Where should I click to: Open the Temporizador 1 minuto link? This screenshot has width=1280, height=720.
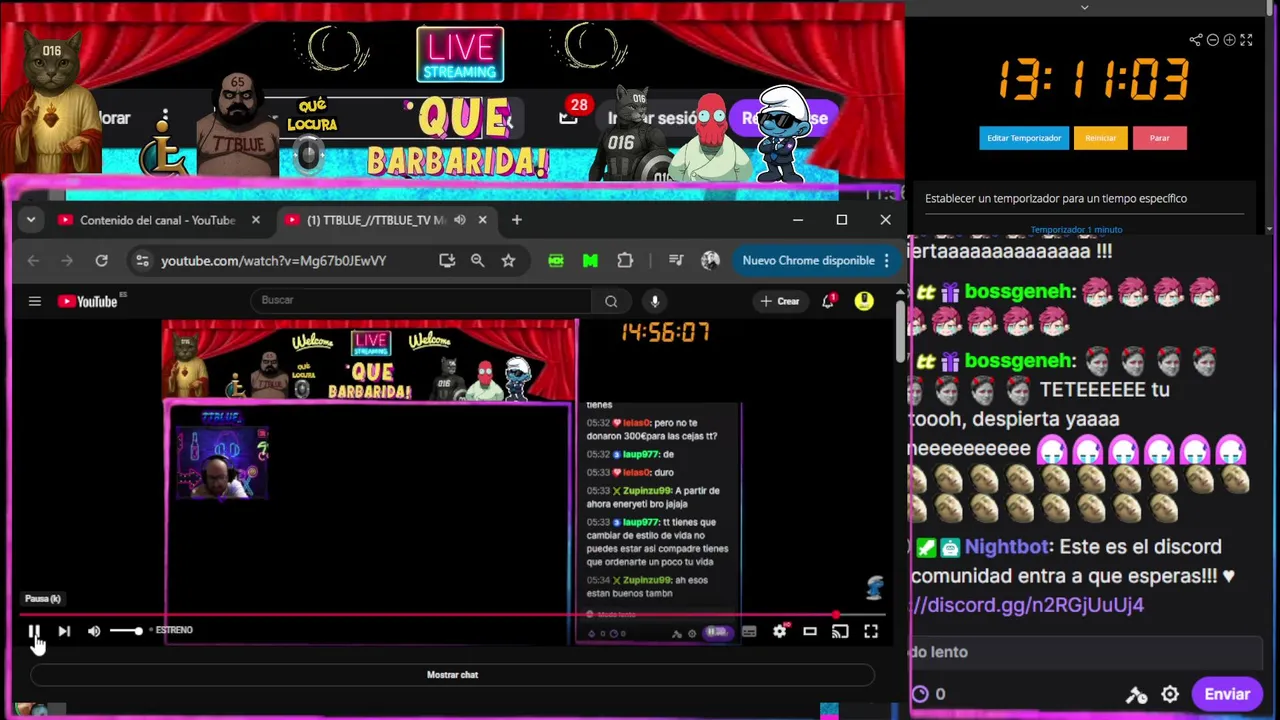(1076, 230)
